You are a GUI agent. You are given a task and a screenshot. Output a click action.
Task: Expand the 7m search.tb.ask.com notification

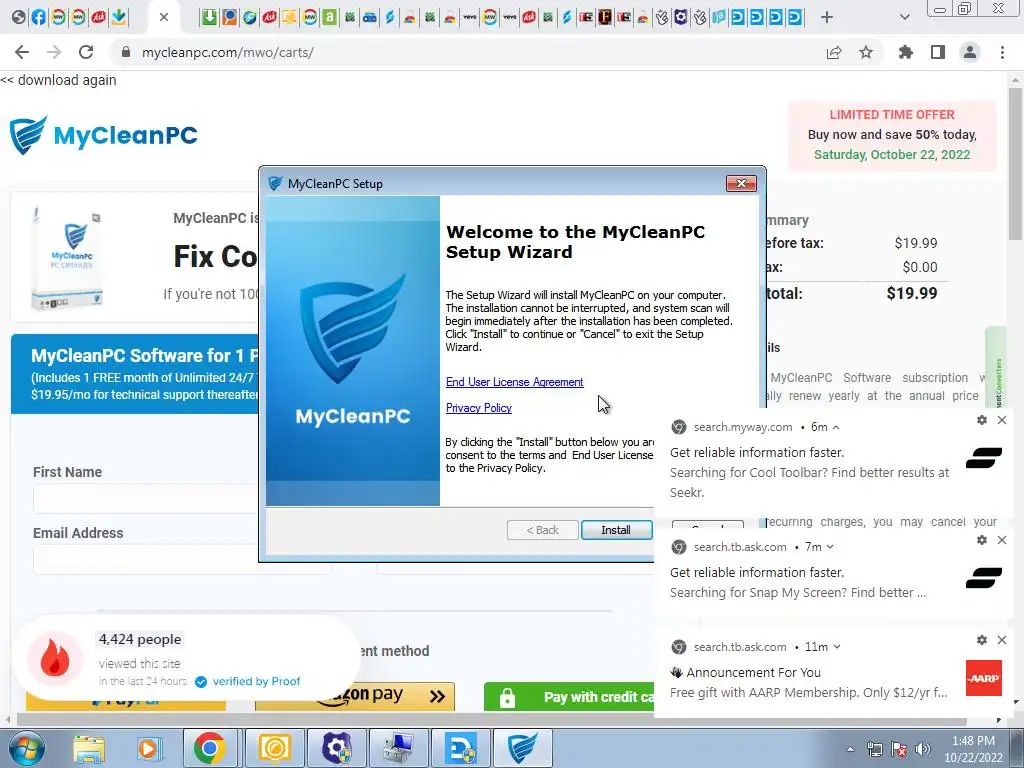point(830,547)
